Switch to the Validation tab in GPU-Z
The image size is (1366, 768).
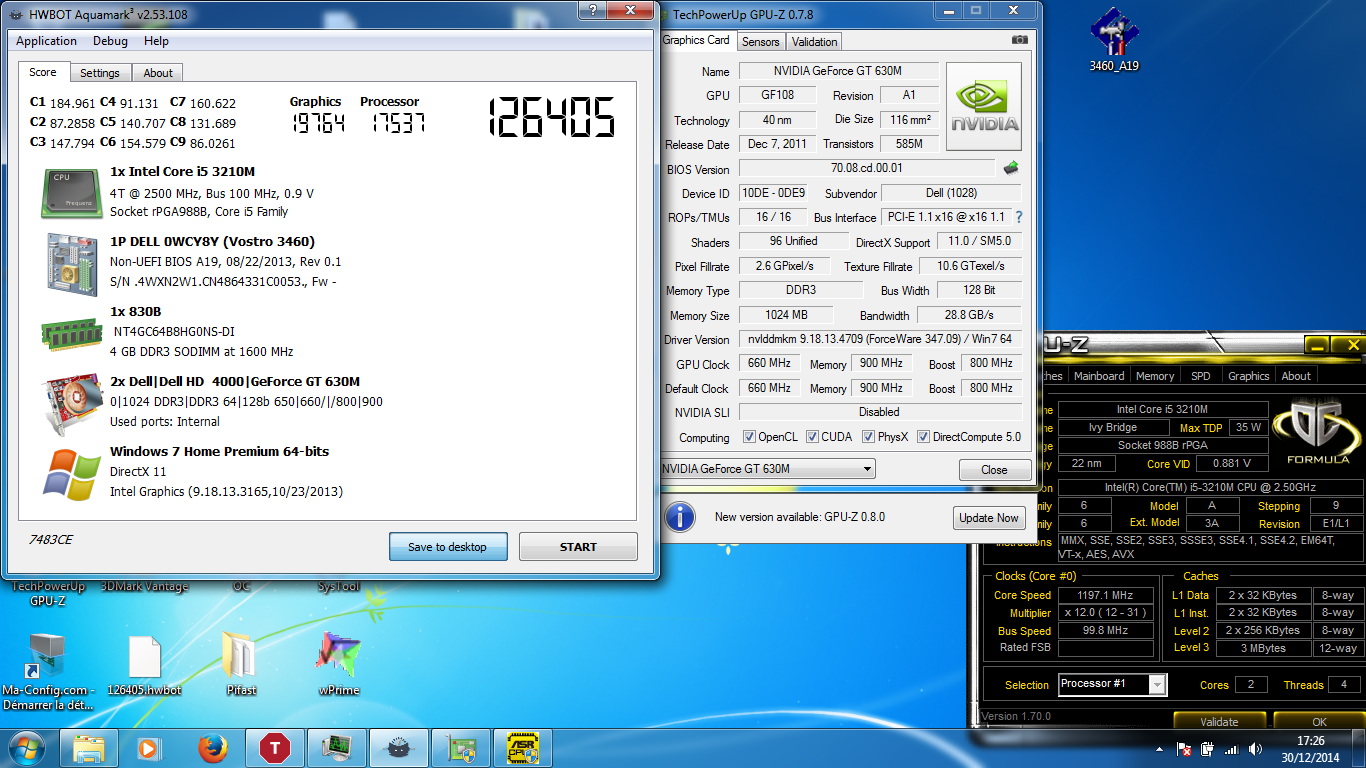[814, 42]
